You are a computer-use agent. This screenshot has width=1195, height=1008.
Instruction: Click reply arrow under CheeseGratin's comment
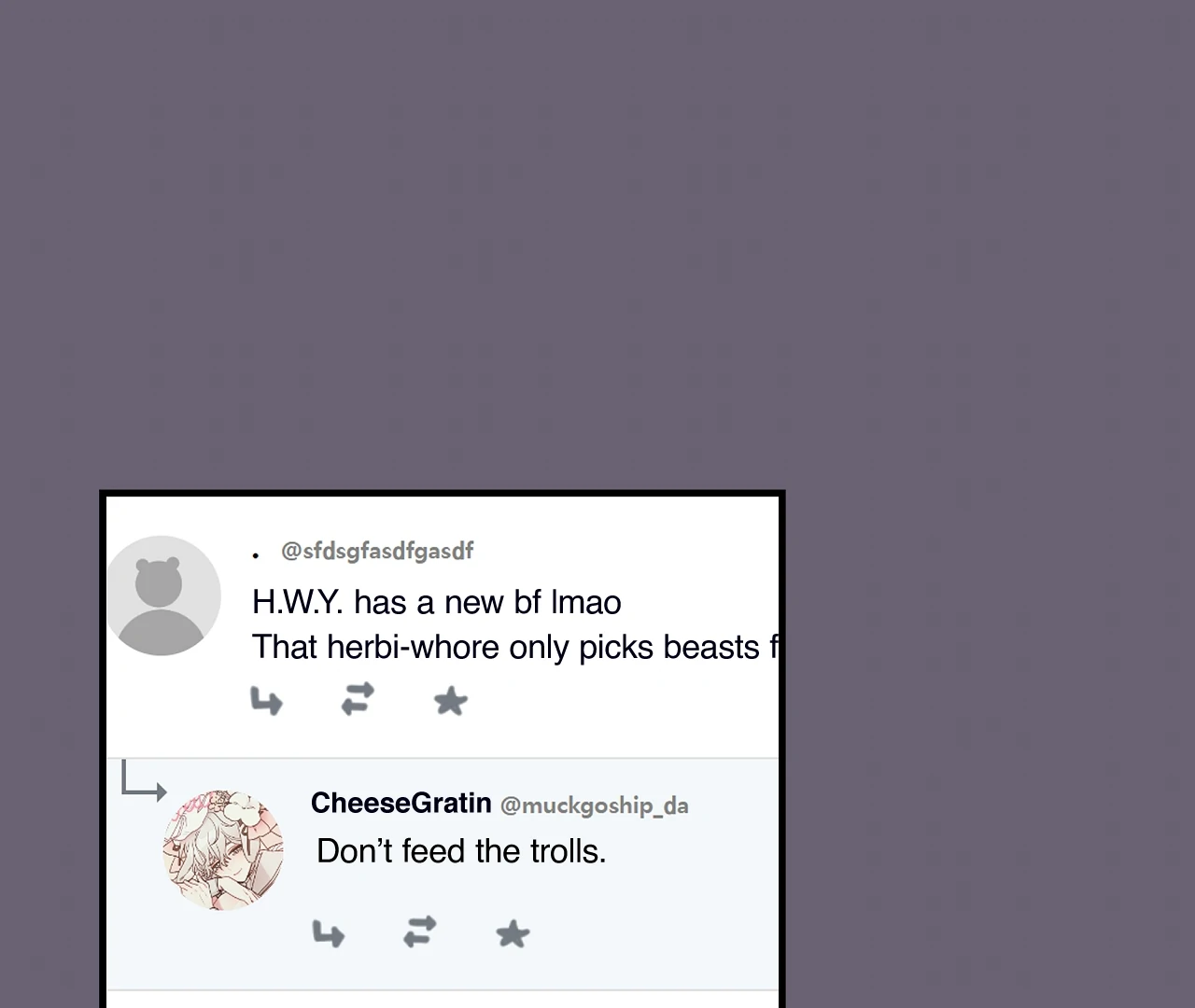pyautogui.click(x=328, y=933)
